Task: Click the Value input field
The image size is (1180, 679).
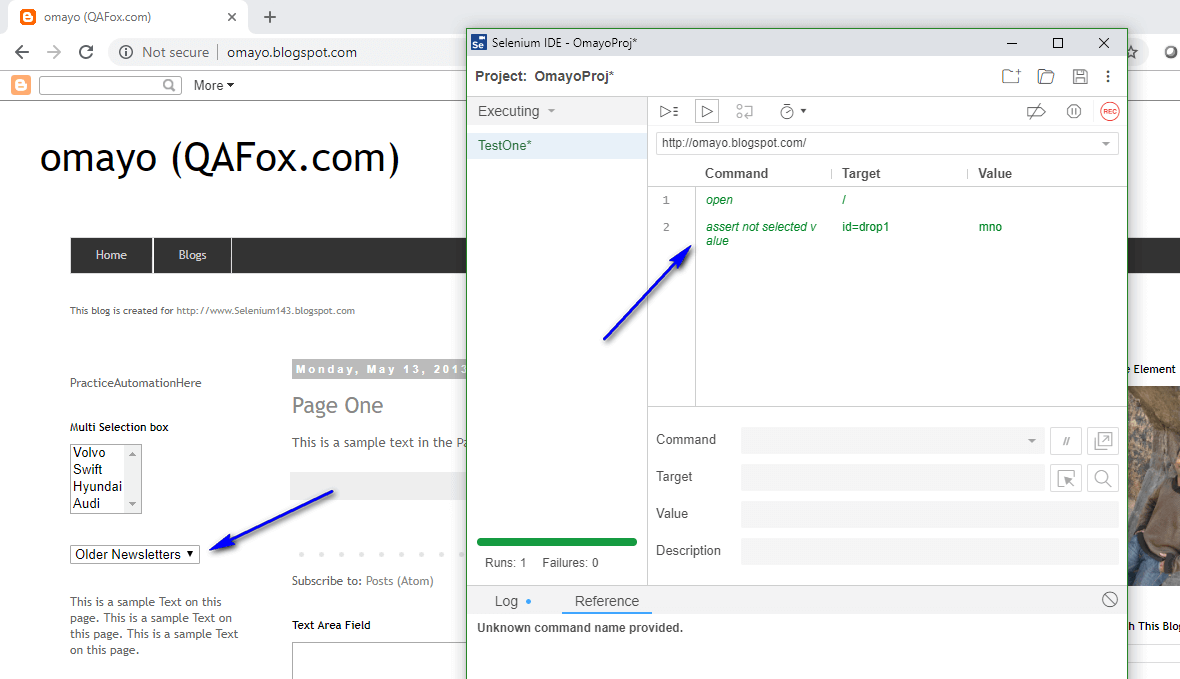Action: click(929, 514)
